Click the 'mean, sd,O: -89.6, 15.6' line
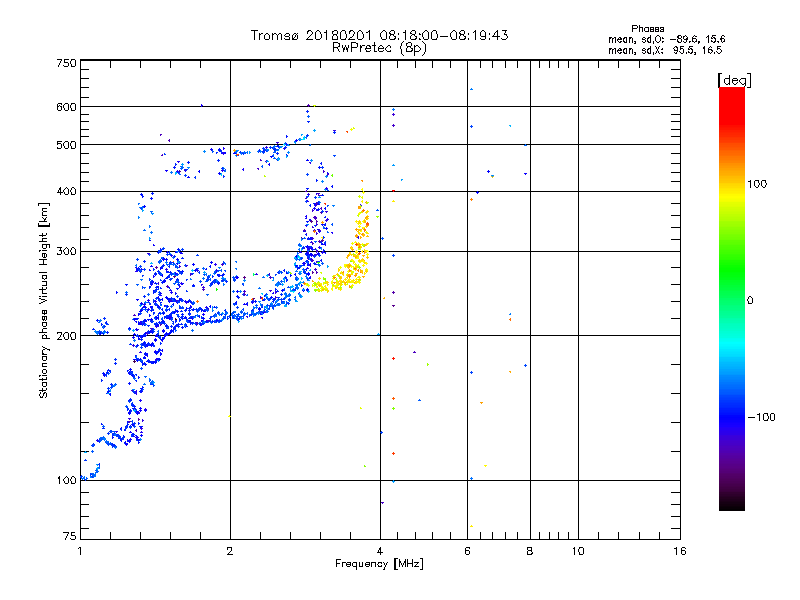 coord(666,39)
